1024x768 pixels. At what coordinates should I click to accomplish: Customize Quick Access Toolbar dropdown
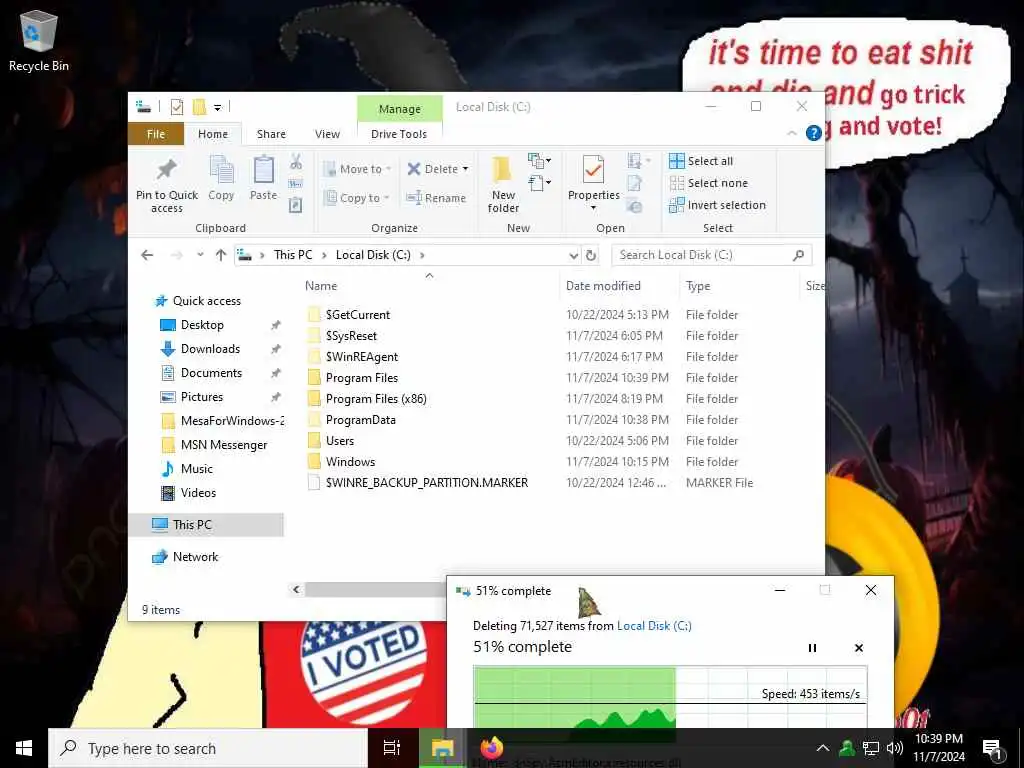point(217,107)
